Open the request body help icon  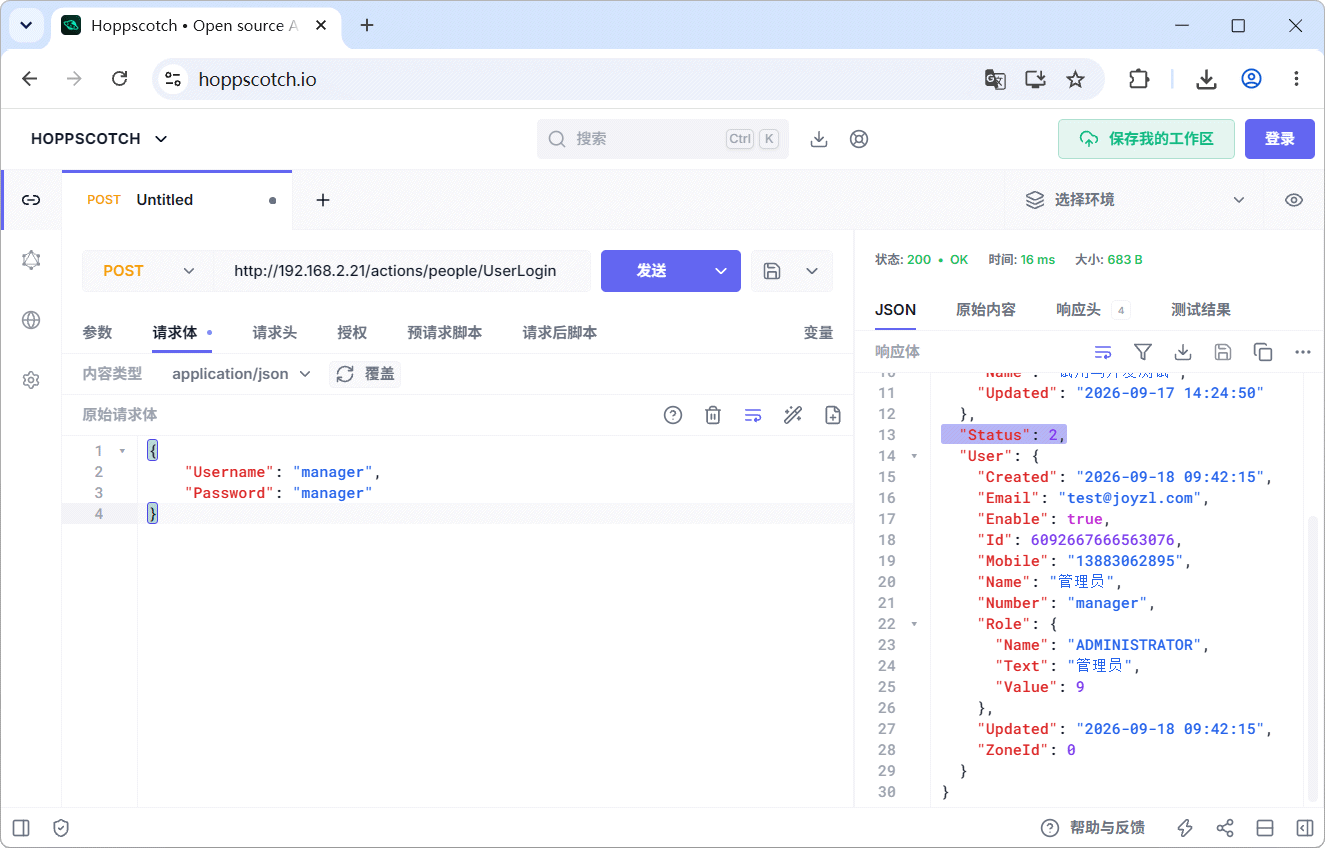673,415
